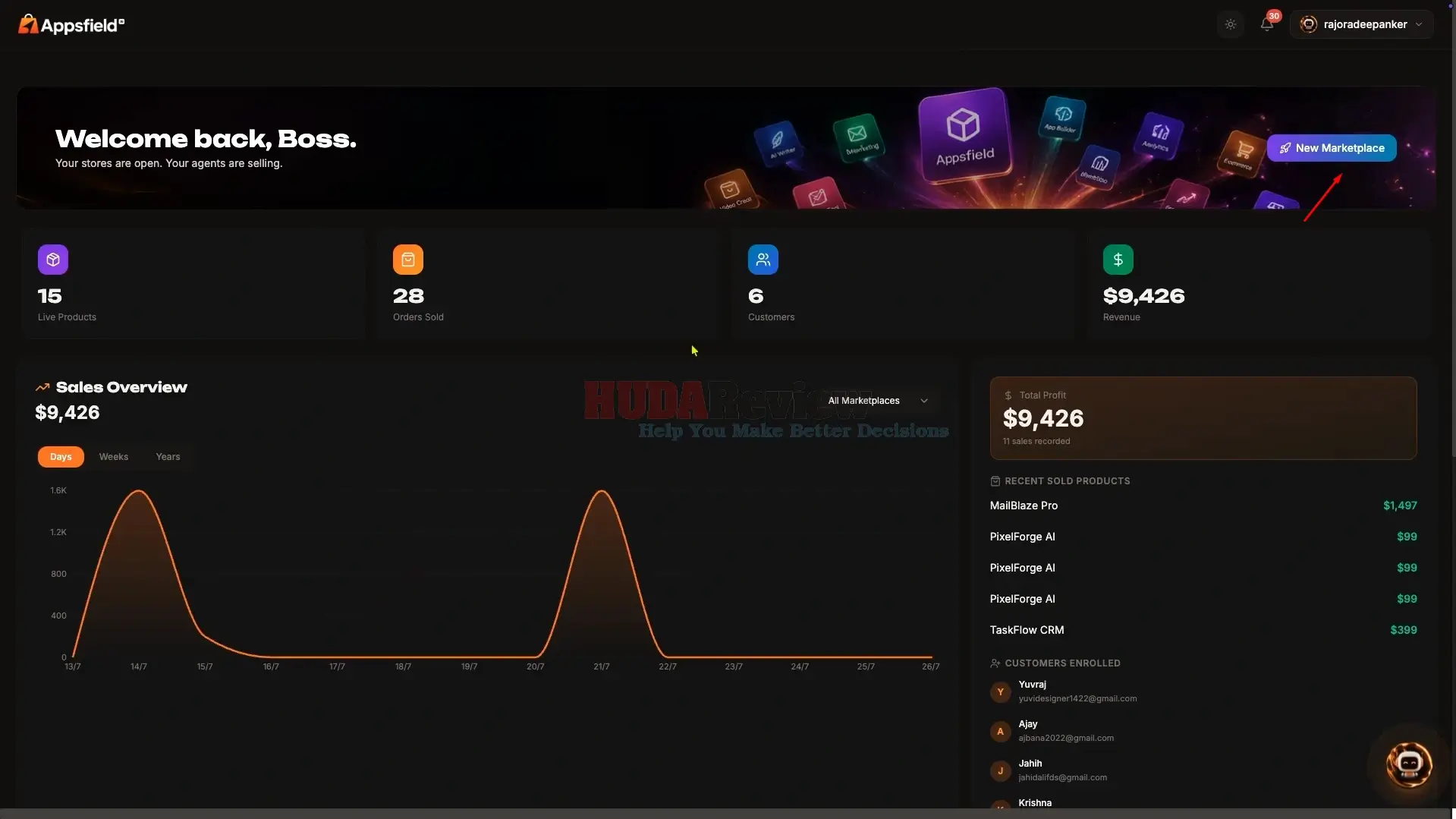
Task: Click the $1,497 amount
Action: coord(1400,506)
